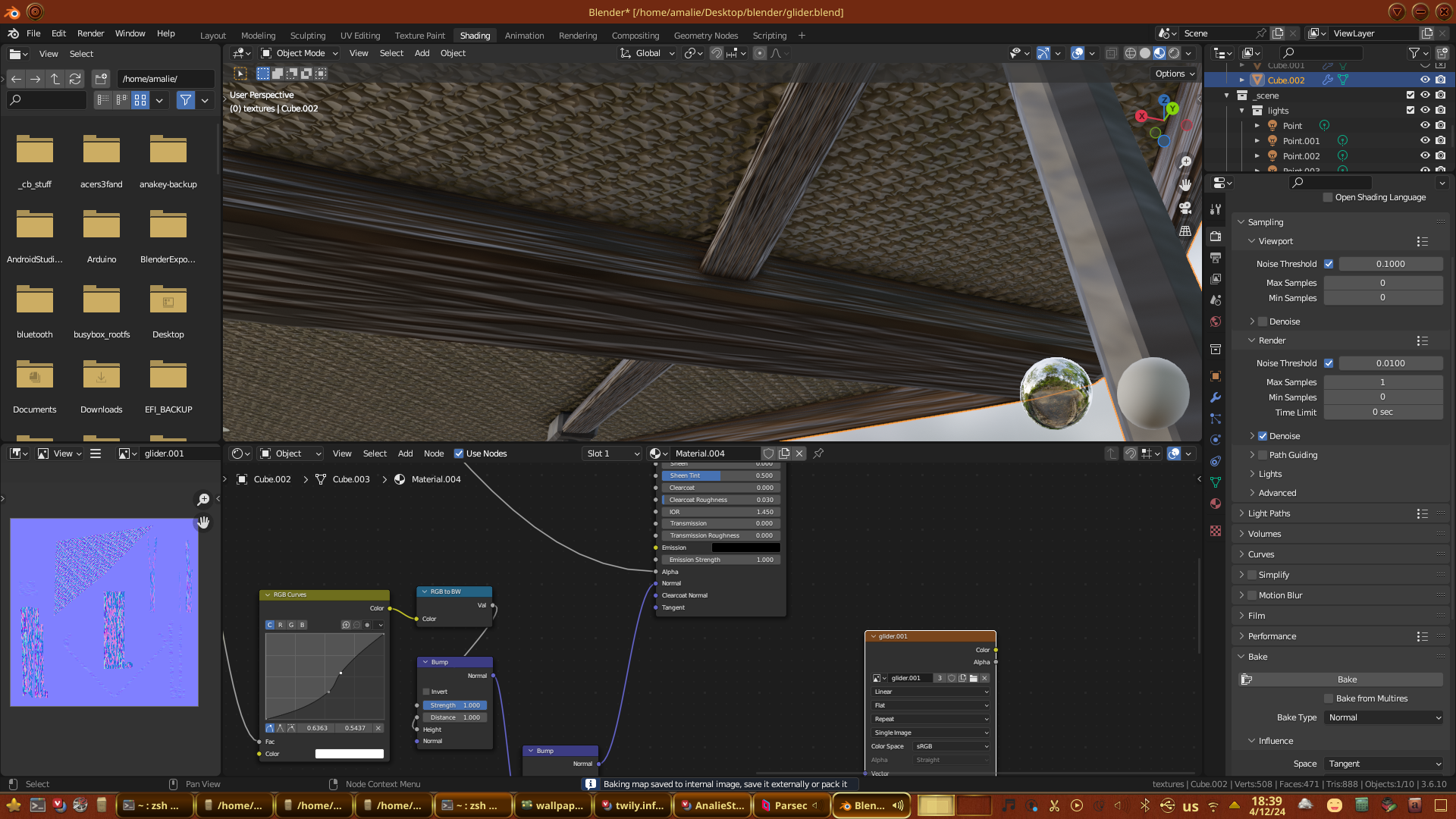Open the Render menu in top bar
The height and width of the screenshot is (819, 1456).
90,33
